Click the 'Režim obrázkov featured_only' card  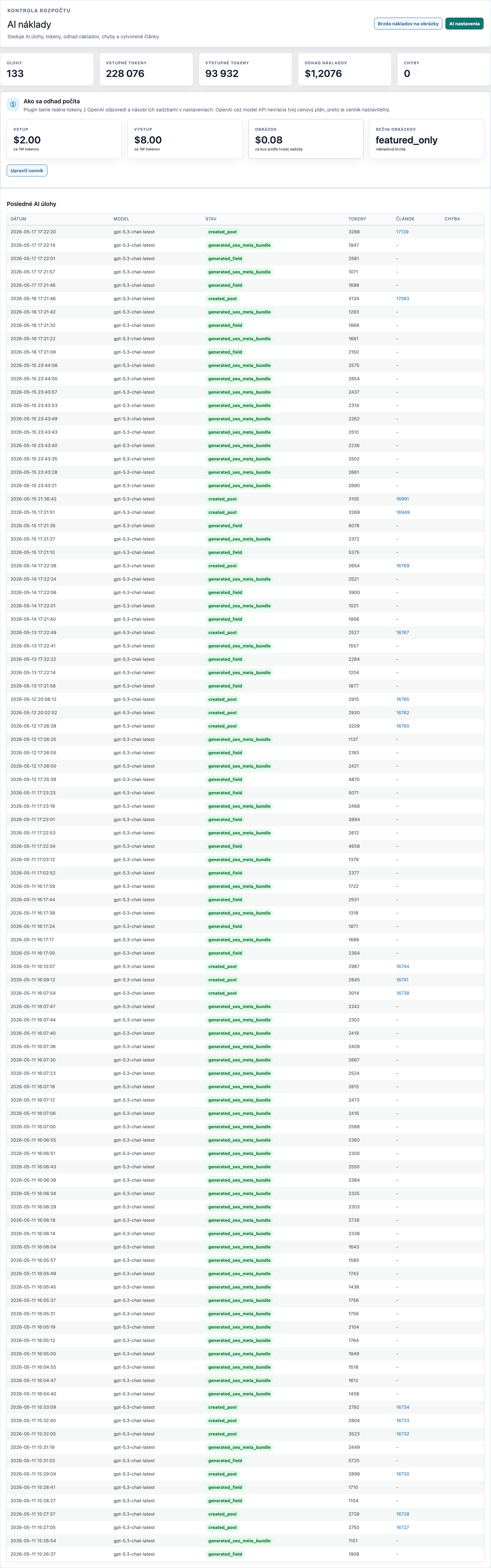[x=426, y=139]
